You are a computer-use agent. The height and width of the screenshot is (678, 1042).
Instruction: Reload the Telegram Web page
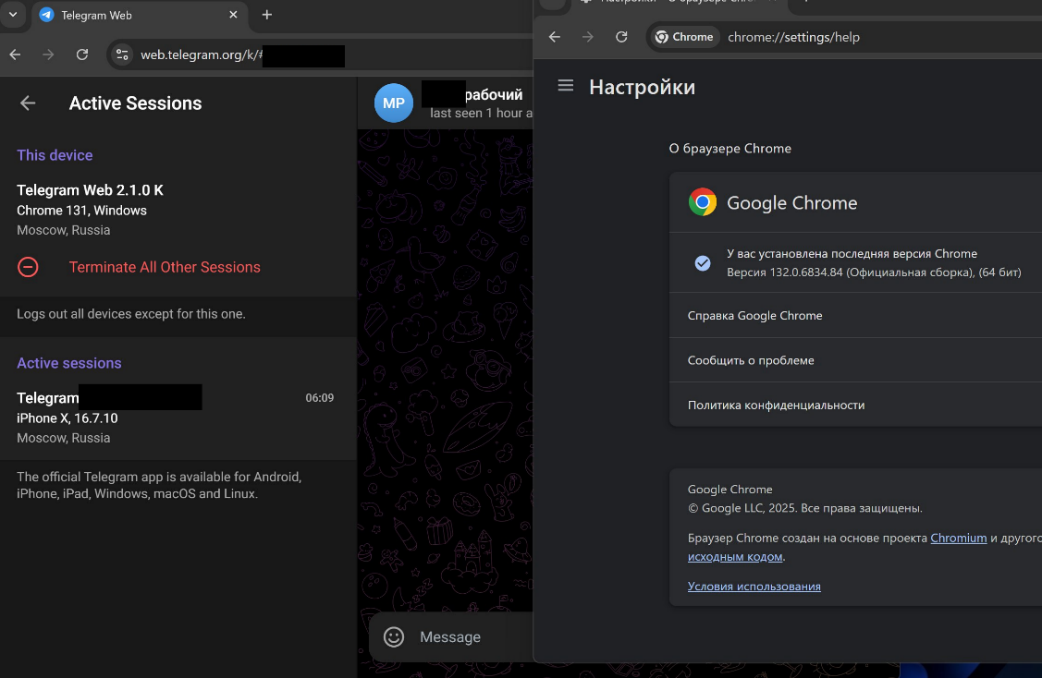[83, 56]
